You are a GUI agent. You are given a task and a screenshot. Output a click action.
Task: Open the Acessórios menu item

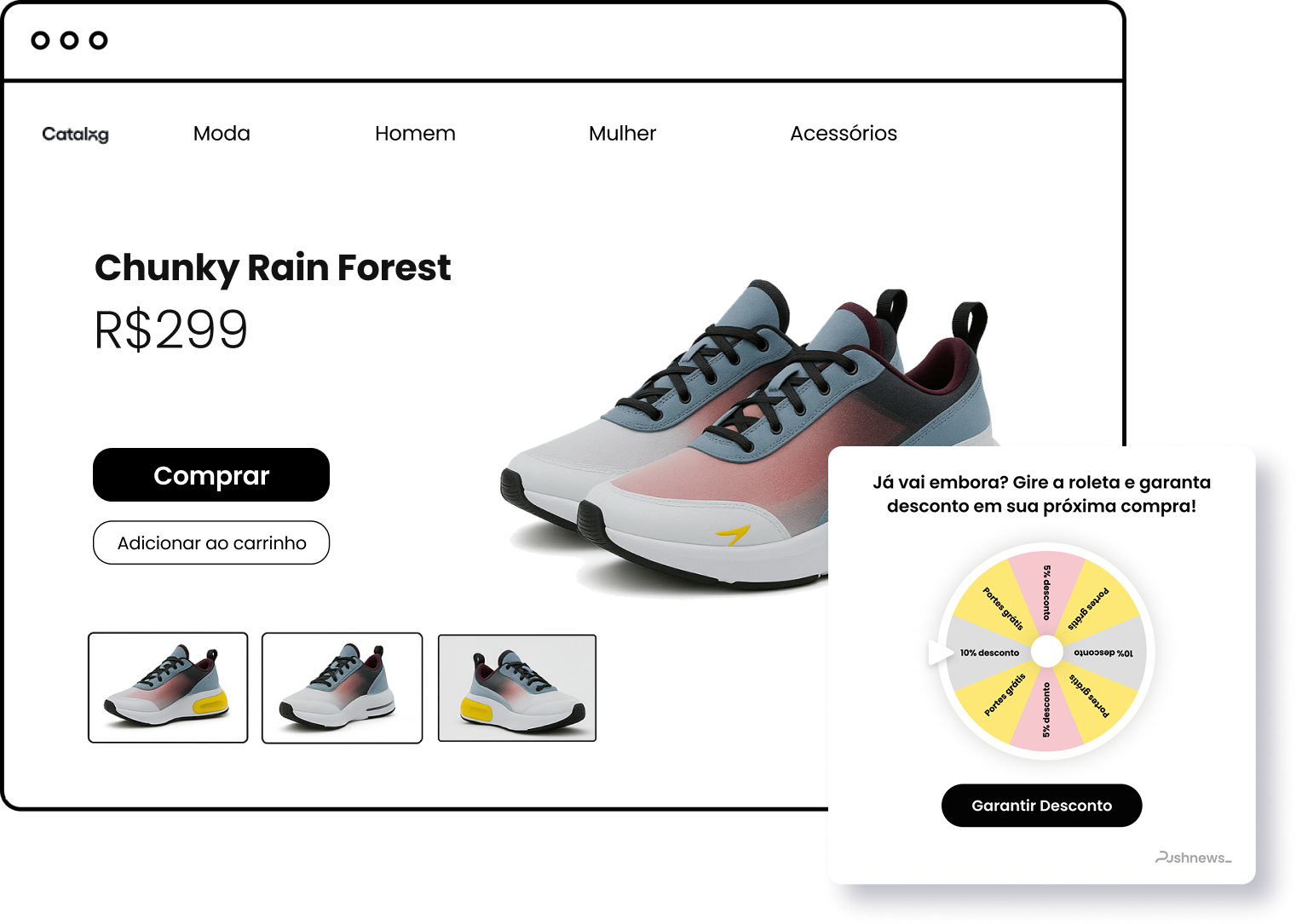844,134
